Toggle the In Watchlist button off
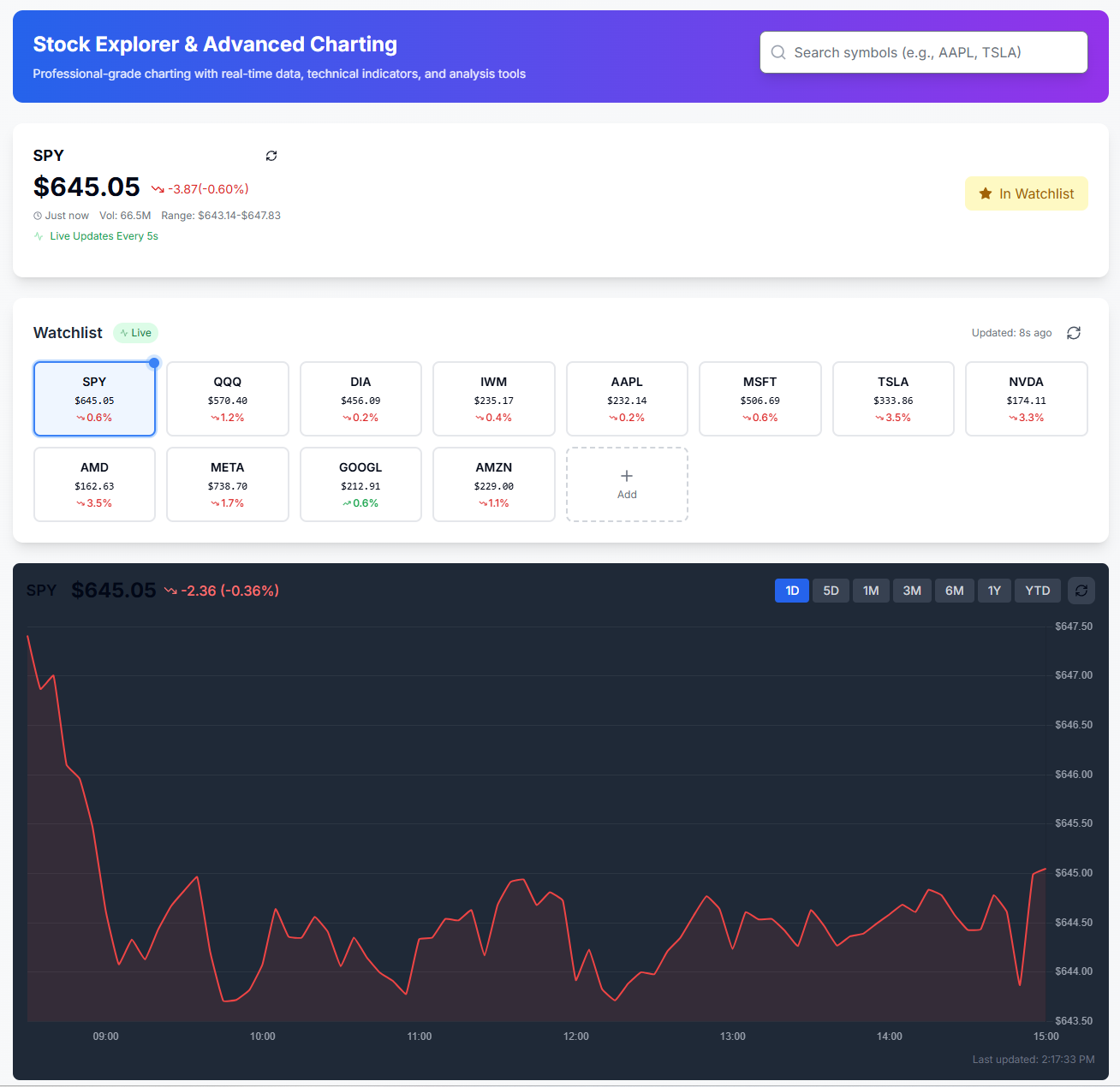 tap(1026, 193)
